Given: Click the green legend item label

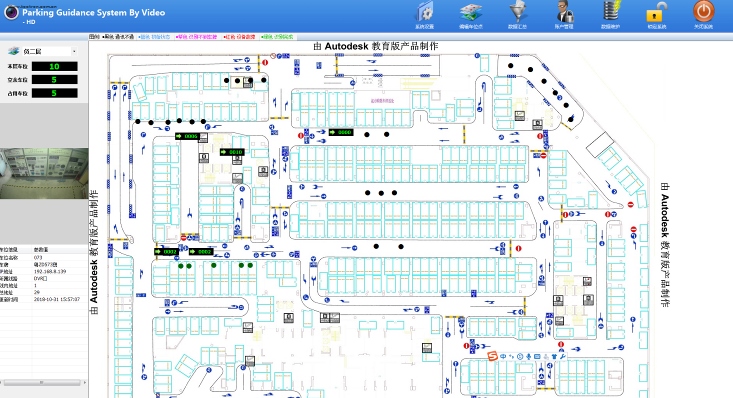Looking at the screenshot, I should coord(277,36).
